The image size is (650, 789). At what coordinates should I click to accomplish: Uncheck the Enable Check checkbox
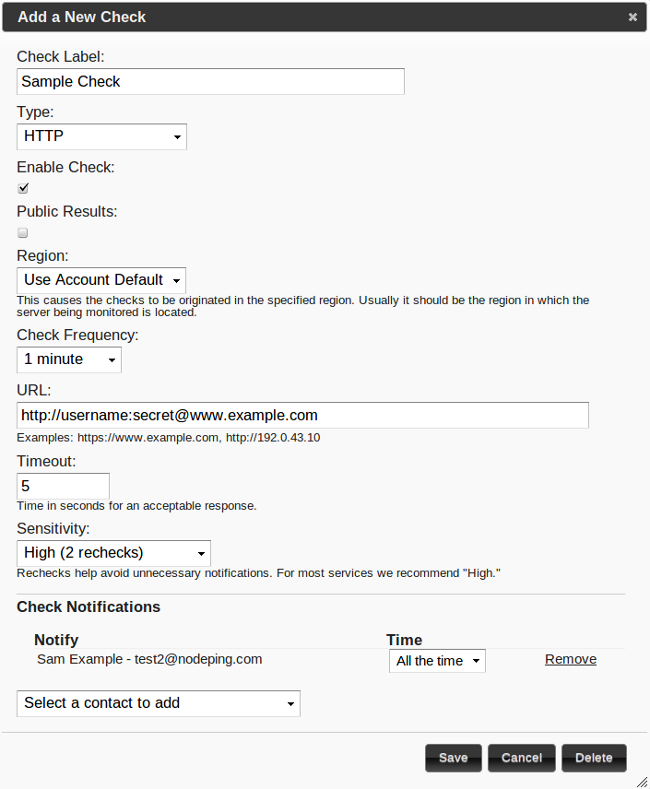(x=23, y=188)
